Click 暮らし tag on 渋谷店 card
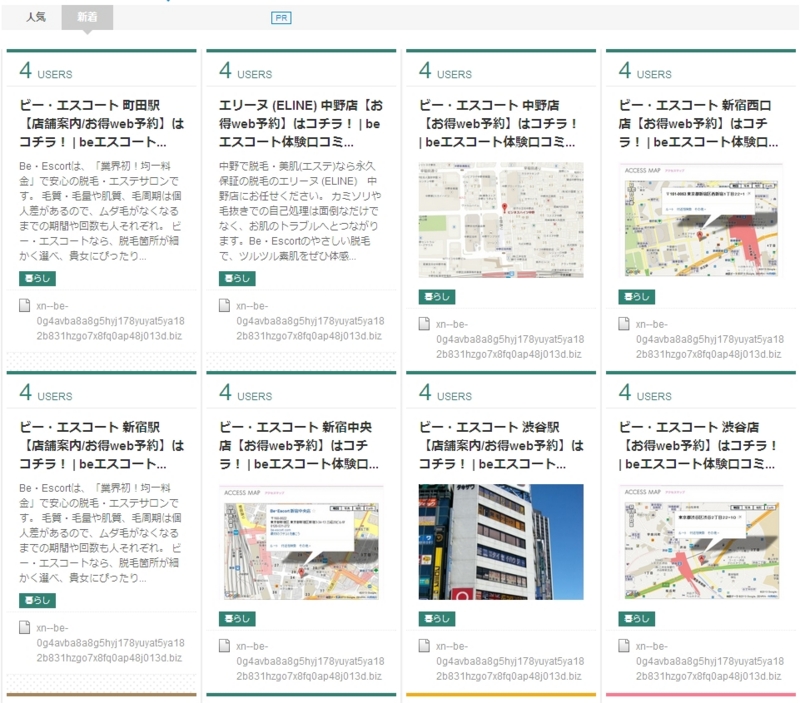Screen dimensions: 800x703 pyautogui.click(x=637, y=618)
